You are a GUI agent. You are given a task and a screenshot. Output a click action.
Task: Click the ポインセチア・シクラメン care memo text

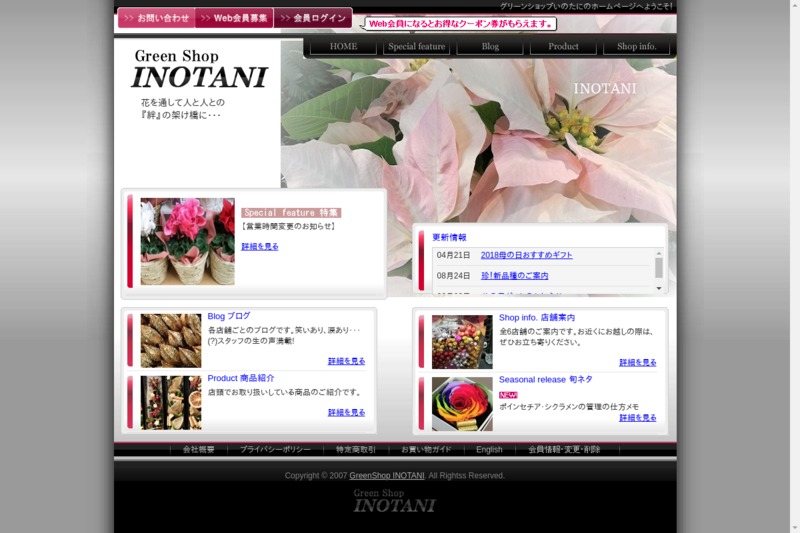568,407
